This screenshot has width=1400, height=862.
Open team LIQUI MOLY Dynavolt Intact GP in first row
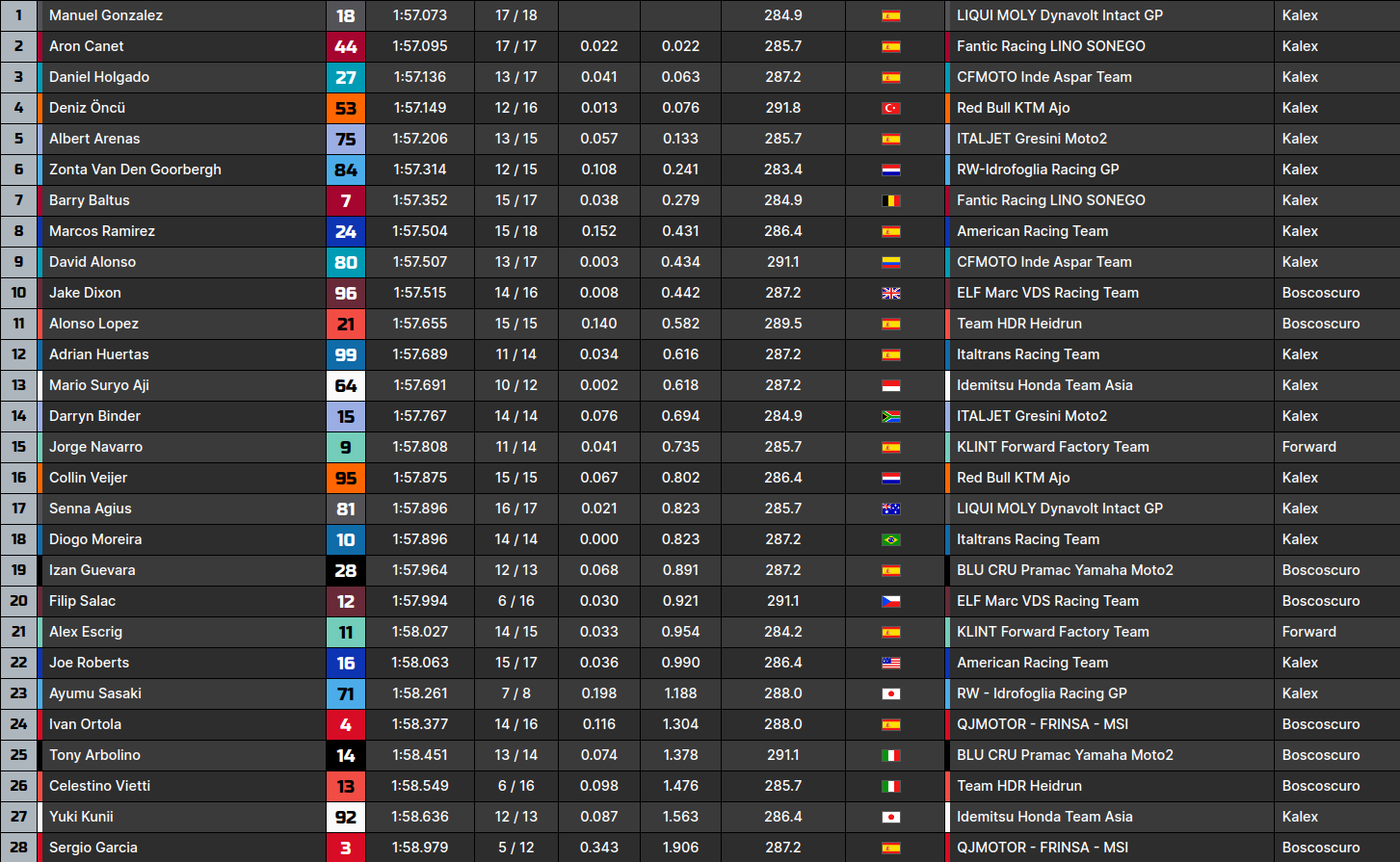pos(1059,15)
